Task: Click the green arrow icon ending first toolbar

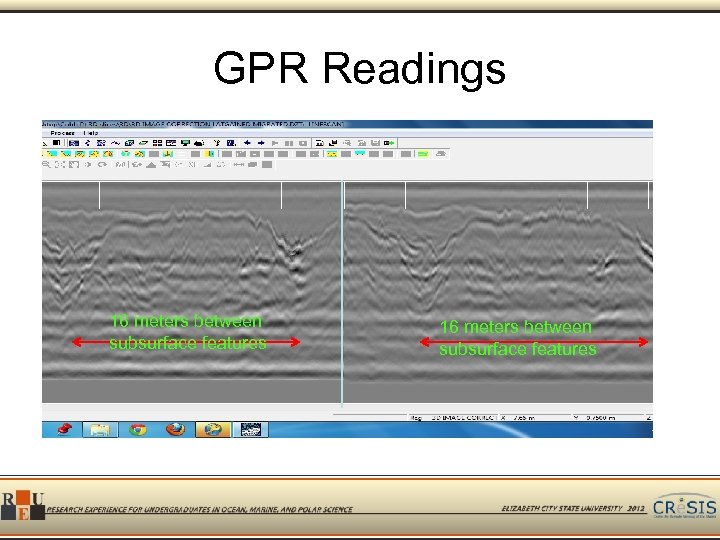Action: (389, 143)
